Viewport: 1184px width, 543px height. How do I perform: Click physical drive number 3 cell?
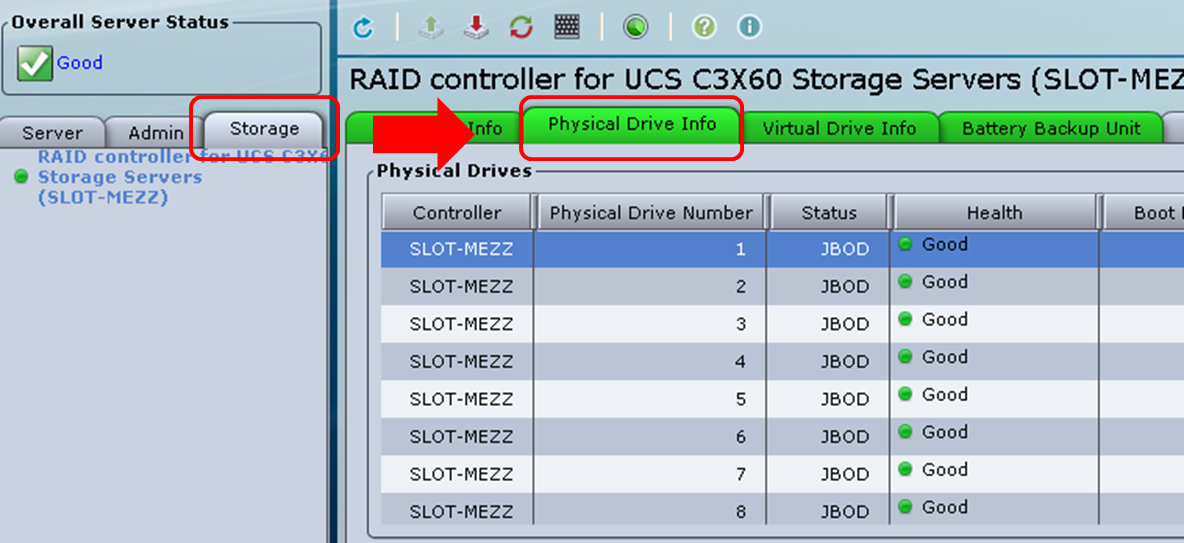650,325
